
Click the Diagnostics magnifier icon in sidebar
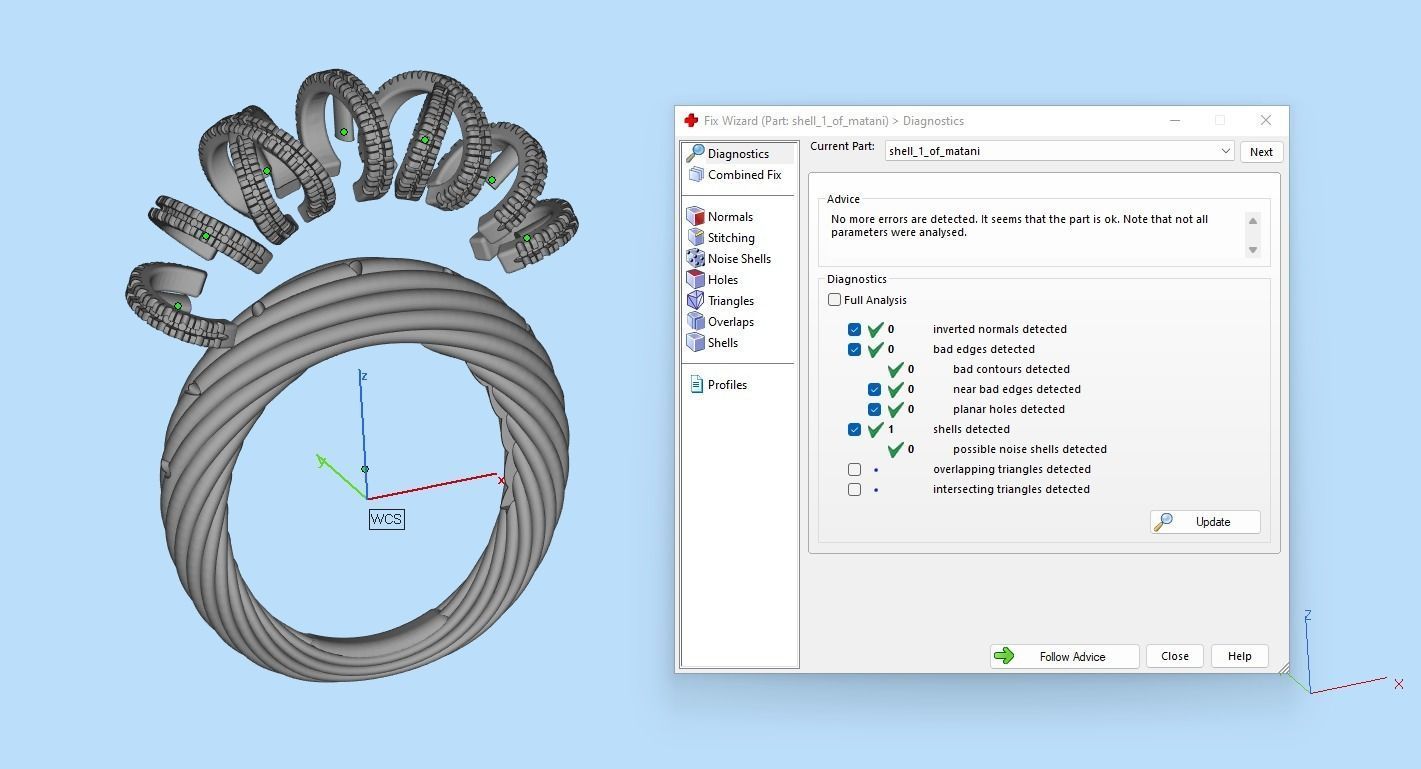(695, 153)
